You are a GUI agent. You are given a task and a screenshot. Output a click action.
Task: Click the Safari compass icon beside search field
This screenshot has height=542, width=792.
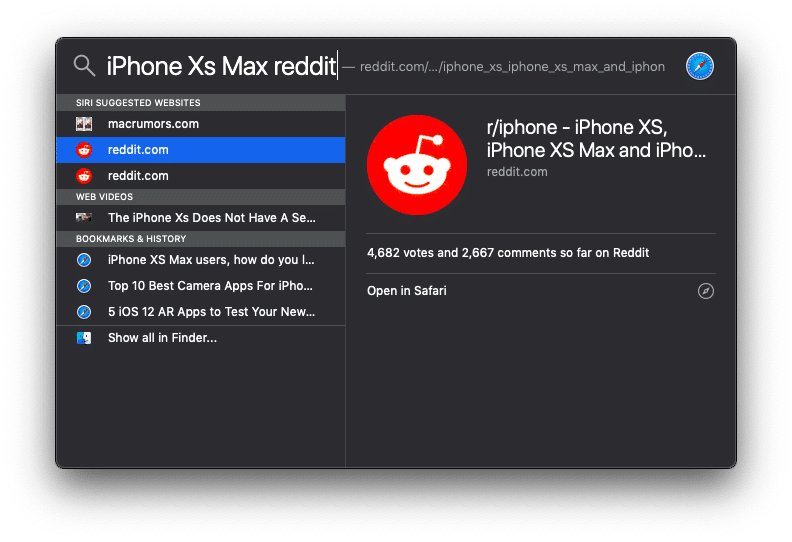700,66
